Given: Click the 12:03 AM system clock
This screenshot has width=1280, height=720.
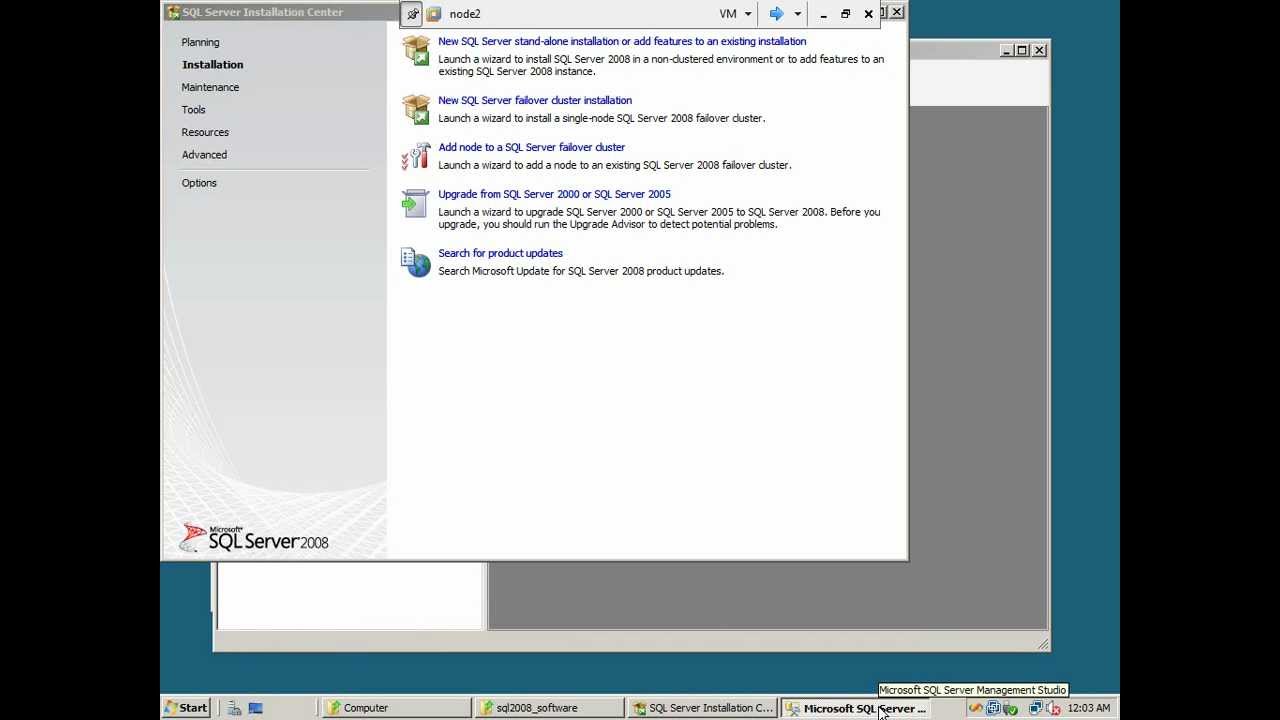Looking at the screenshot, I should pyautogui.click(x=1088, y=708).
